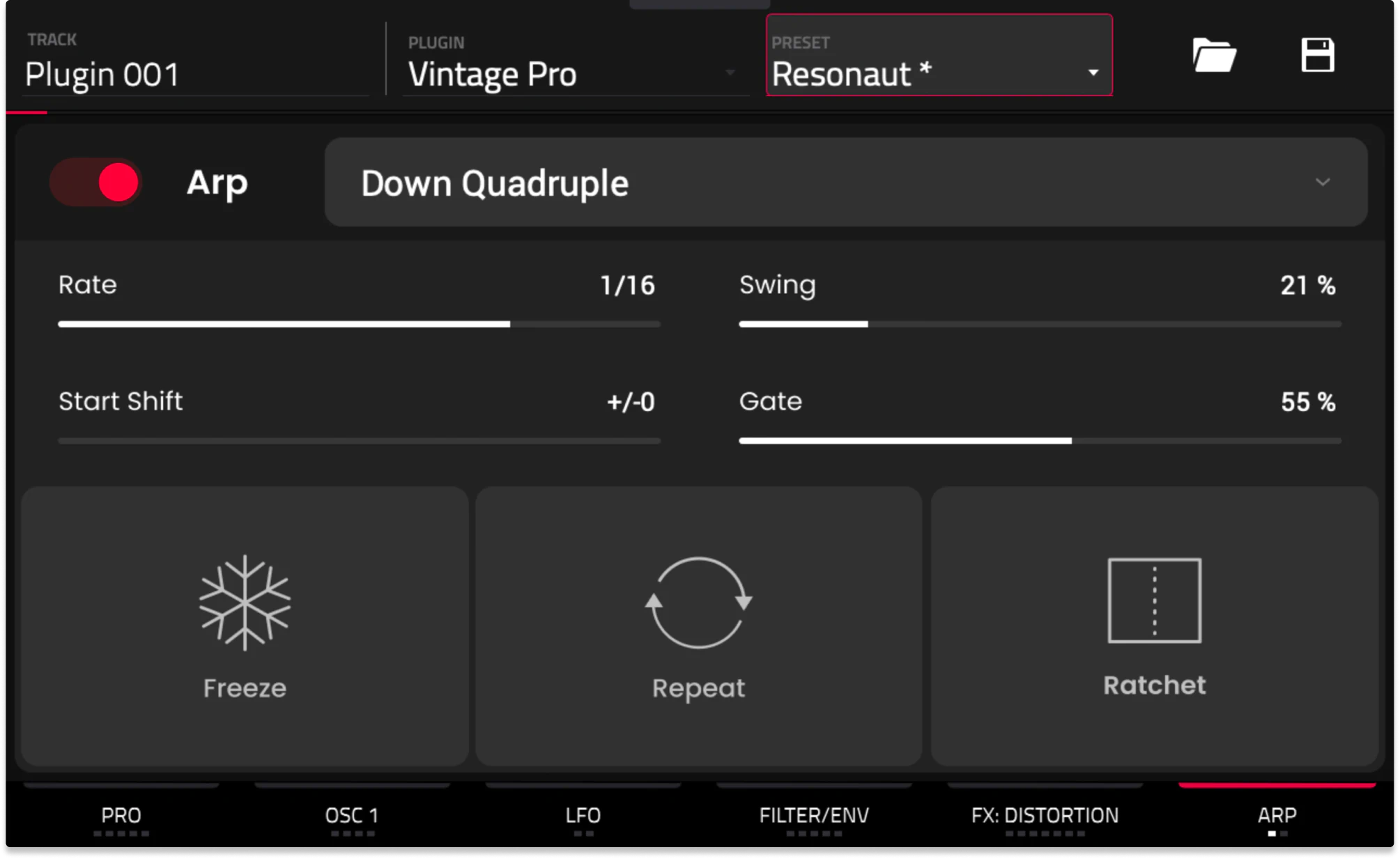Click the Freeze snowflake icon
The image size is (1400, 859).
click(x=245, y=603)
